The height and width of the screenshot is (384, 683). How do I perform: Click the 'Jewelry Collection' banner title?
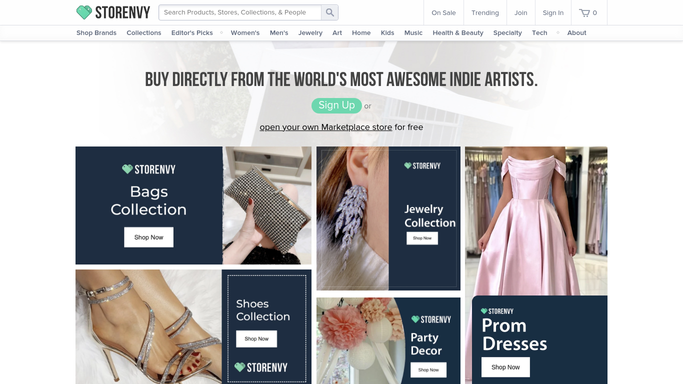tap(429, 216)
